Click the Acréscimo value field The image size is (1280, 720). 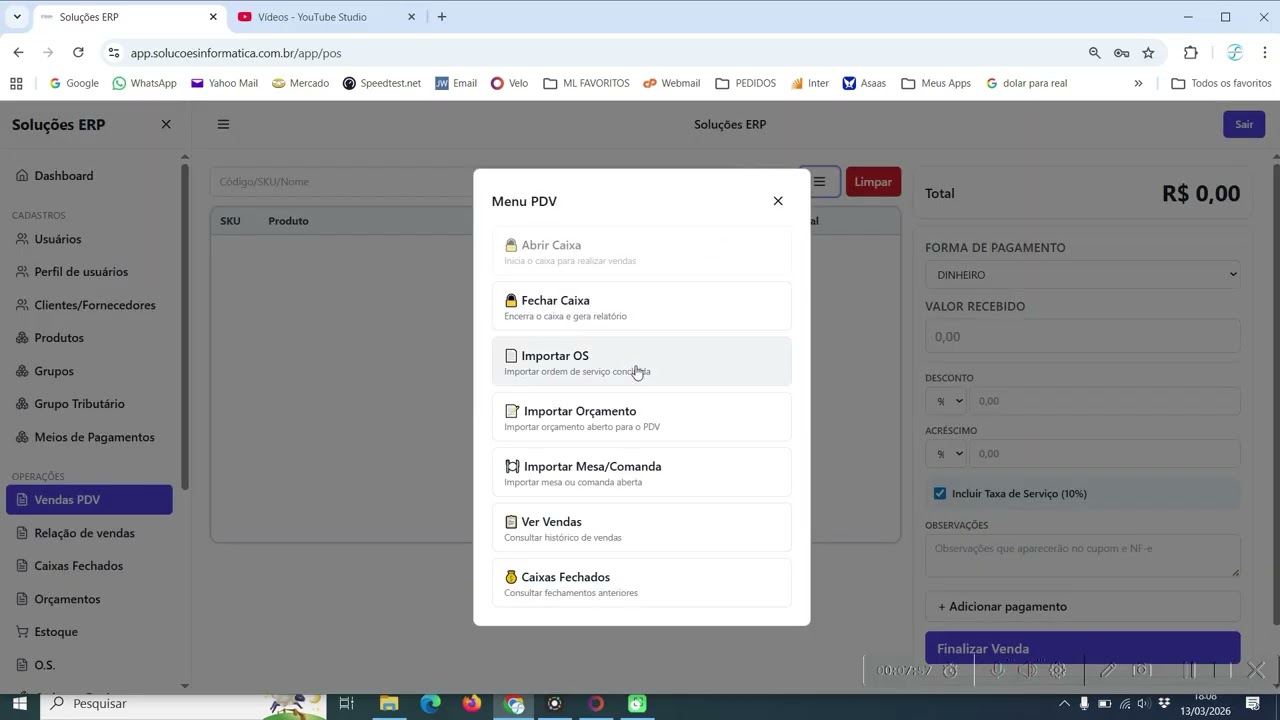pyautogui.click(x=1105, y=453)
